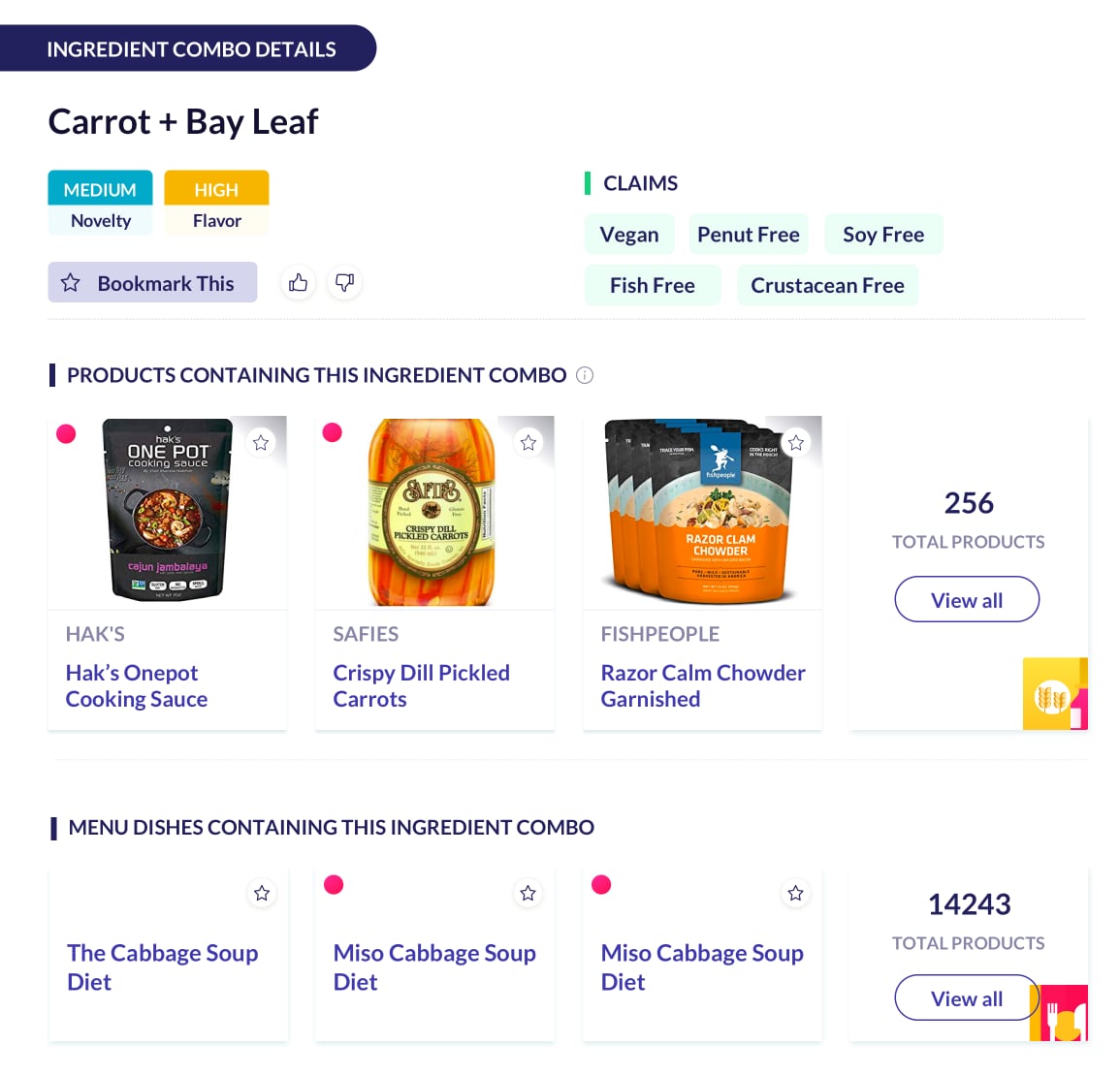View all 14243 menu dishes
The width and height of the screenshot is (1120, 1076).
[967, 998]
